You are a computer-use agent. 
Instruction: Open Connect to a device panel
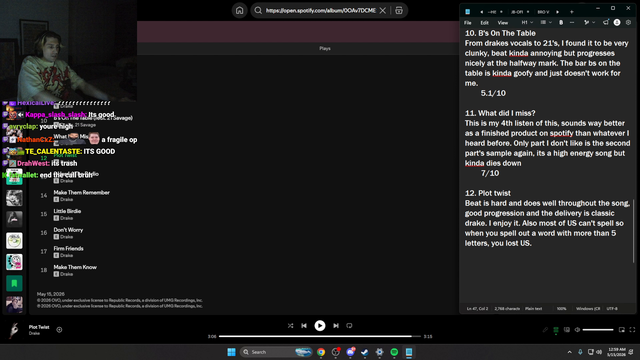point(567,329)
